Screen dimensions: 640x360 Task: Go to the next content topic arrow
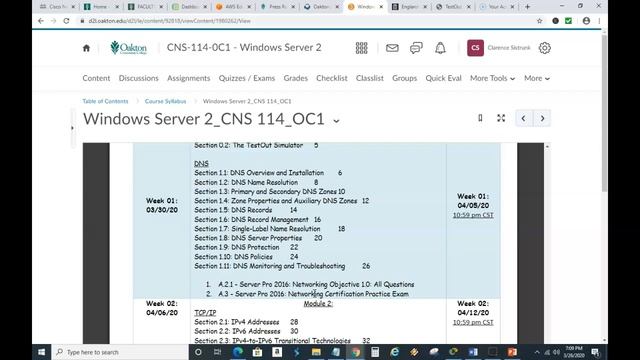[x=542, y=118]
